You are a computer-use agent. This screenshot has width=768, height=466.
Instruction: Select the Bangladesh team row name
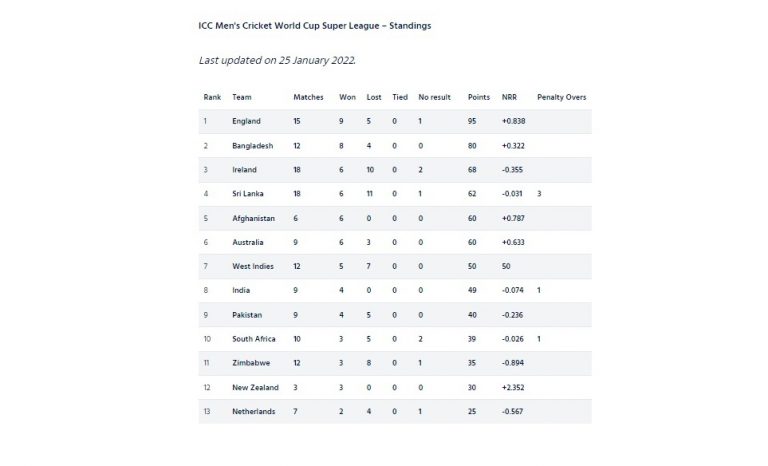(253, 146)
